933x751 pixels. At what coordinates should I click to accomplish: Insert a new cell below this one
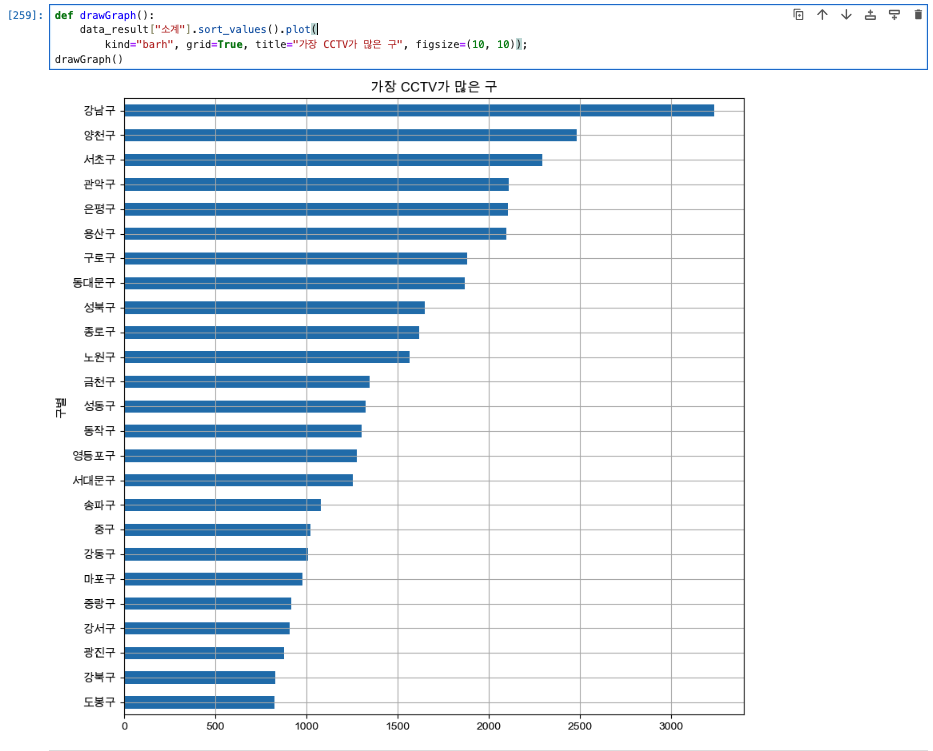coord(894,15)
